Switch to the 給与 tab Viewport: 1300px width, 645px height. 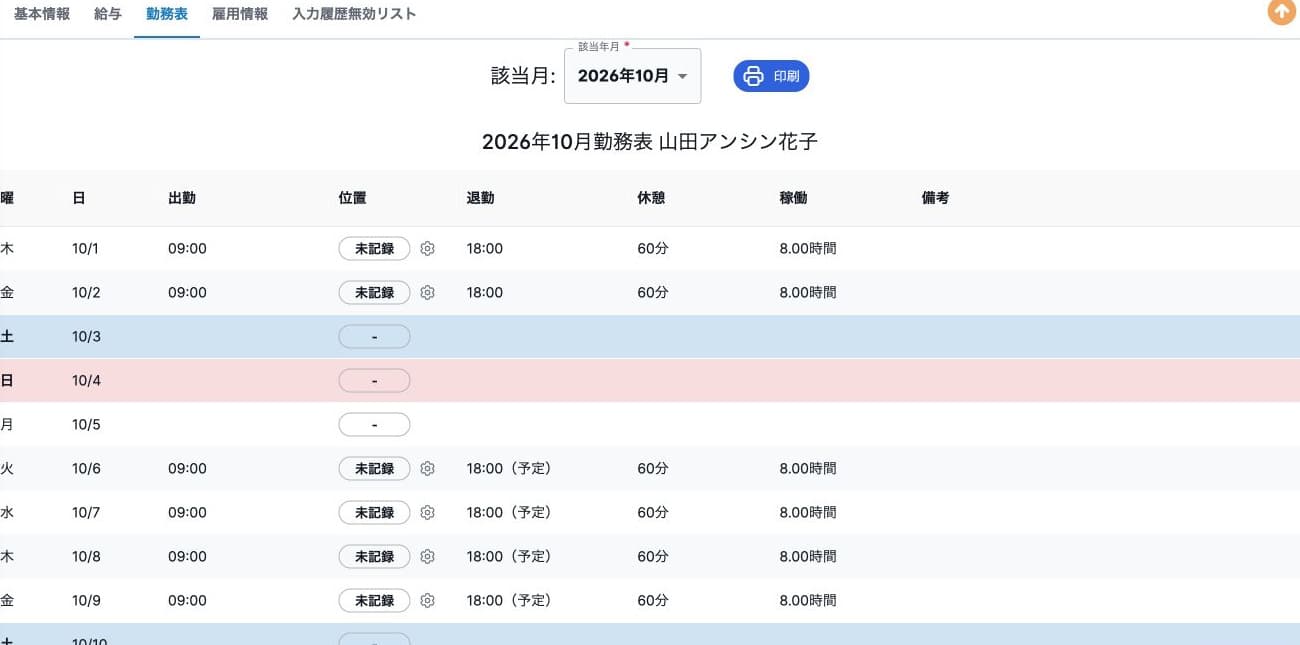108,14
